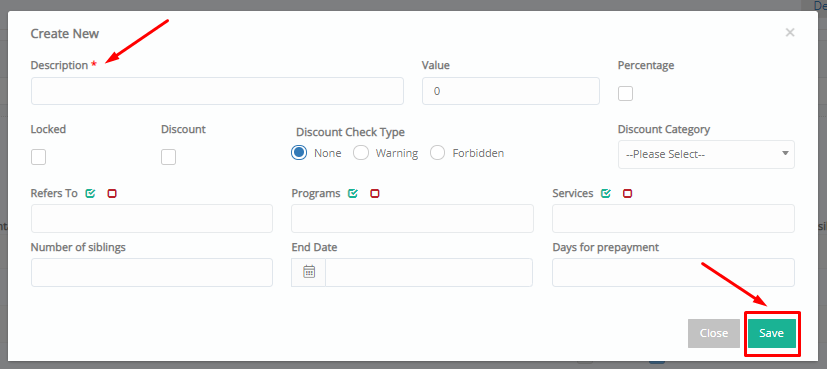Open the End Date calendar icon
Viewport: 827px width, 369px height.
tap(309, 272)
